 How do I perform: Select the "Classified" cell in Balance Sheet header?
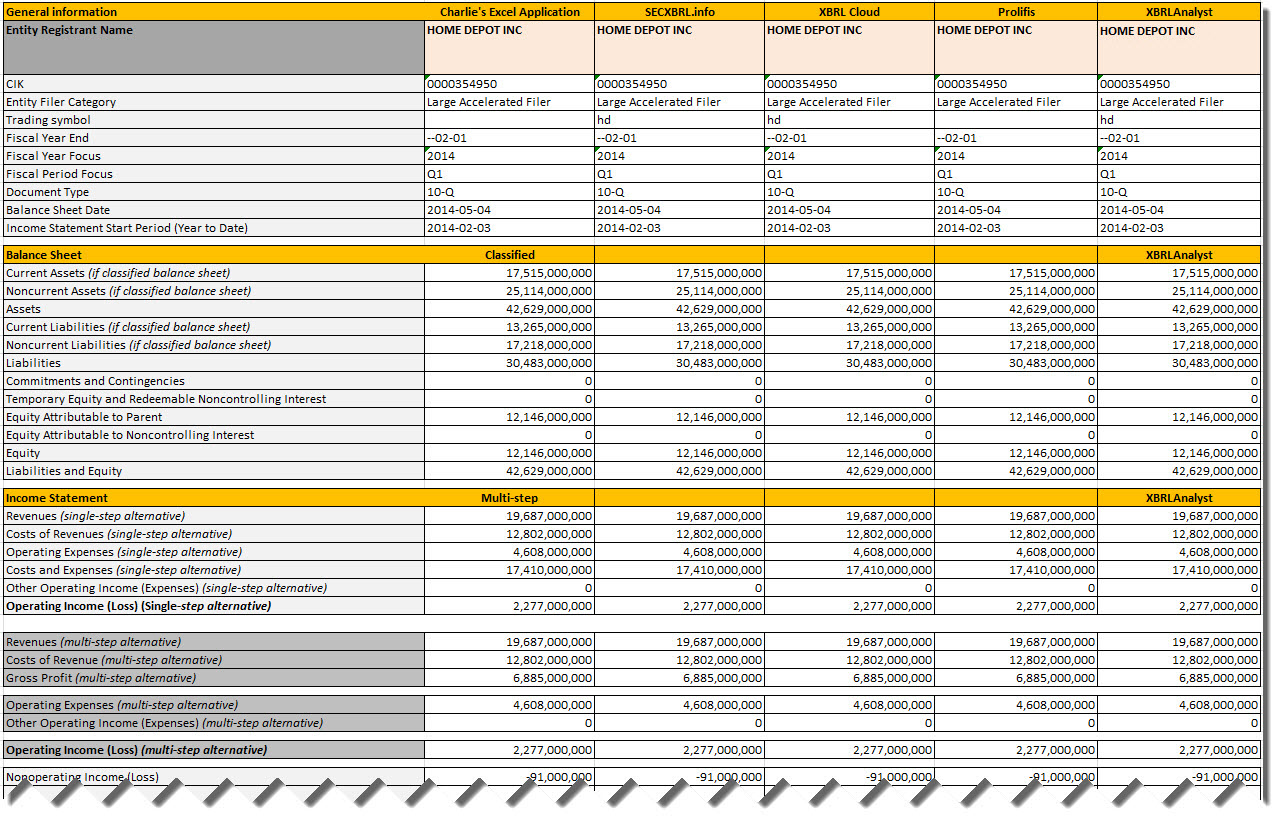click(x=510, y=255)
